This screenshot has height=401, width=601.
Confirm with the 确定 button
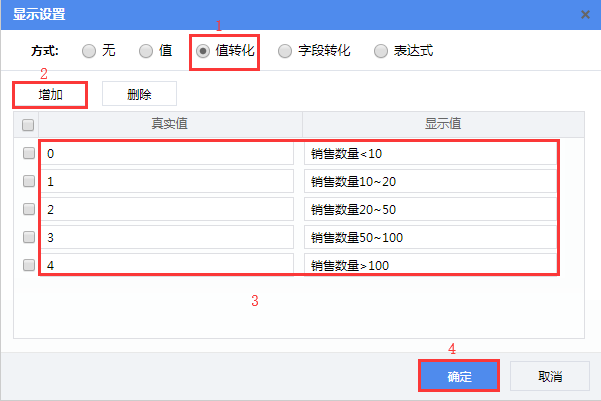(x=459, y=376)
